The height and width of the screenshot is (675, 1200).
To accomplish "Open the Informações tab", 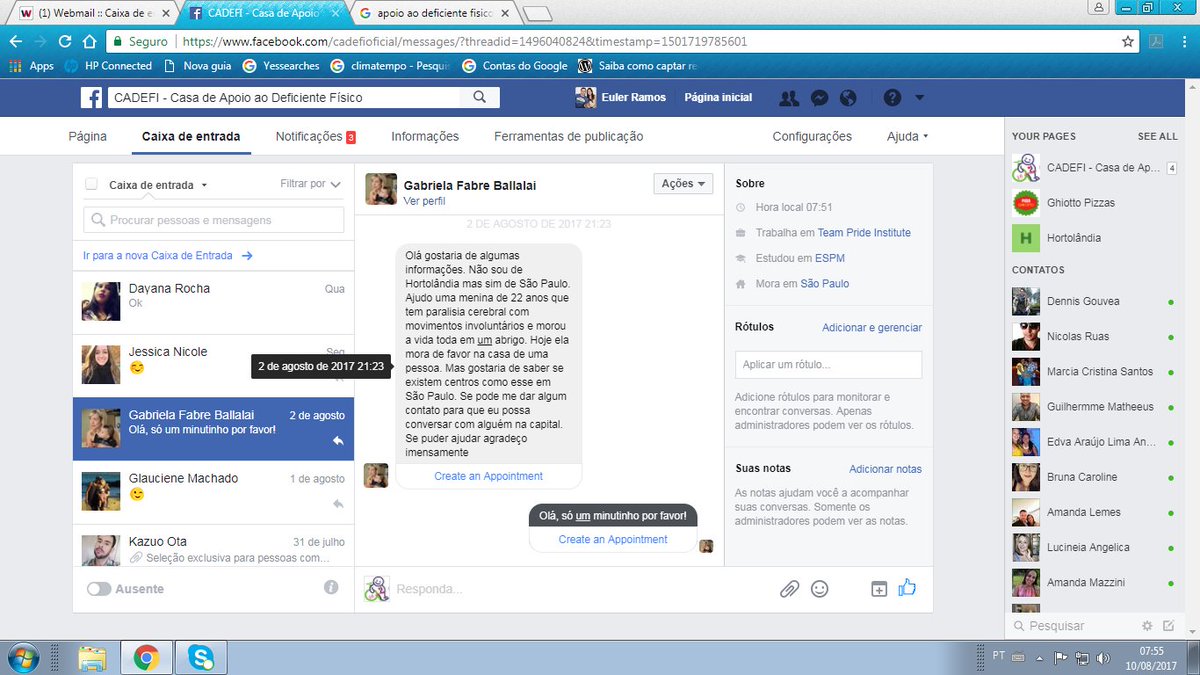I will [x=425, y=136].
